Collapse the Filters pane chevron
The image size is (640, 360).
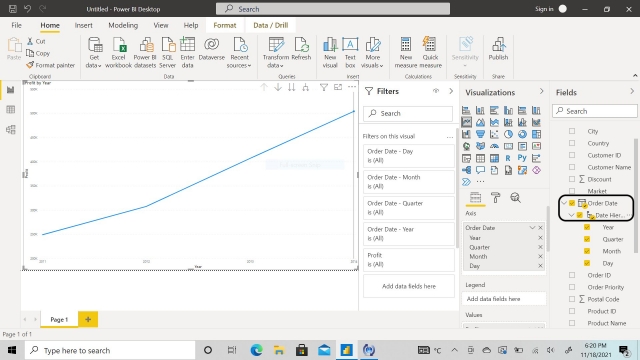451,91
